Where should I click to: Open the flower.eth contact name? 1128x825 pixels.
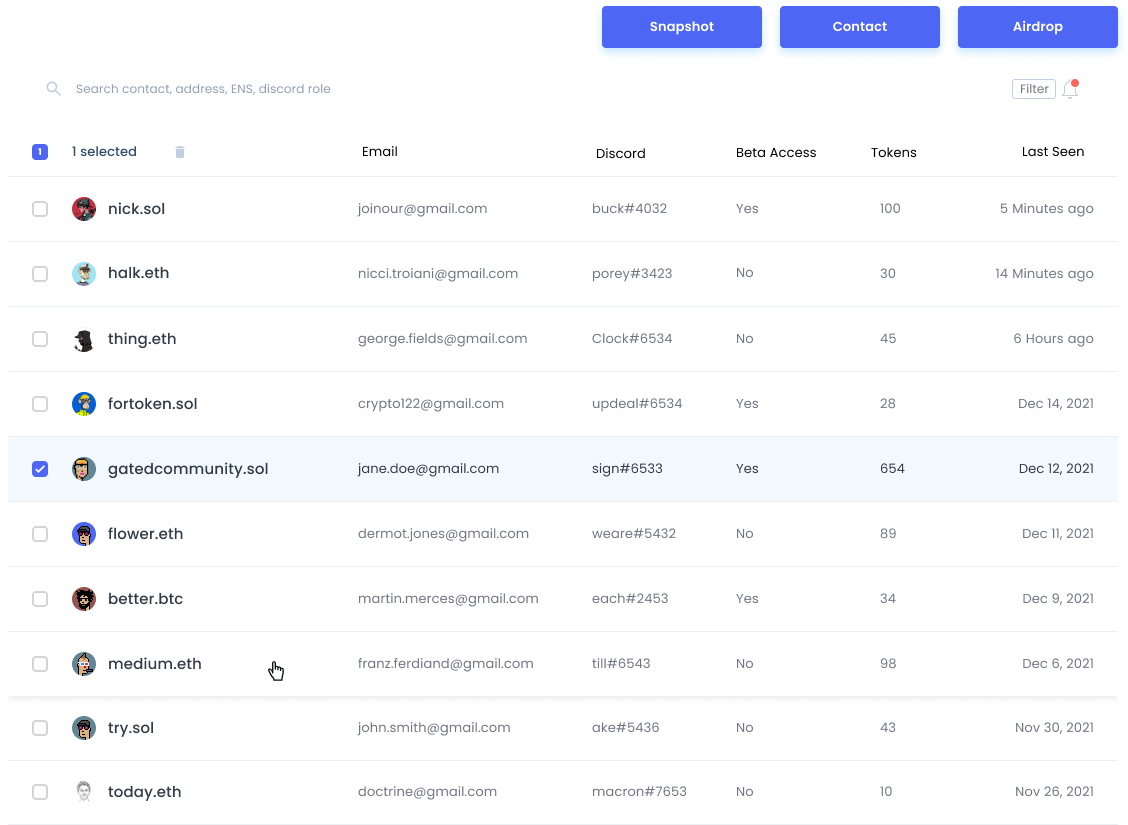[145, 534]
